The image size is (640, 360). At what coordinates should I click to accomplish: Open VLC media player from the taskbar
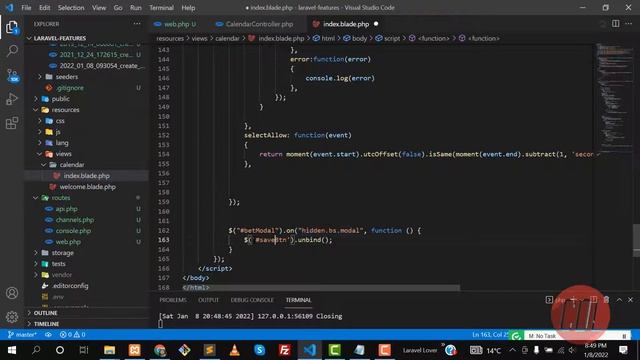pyautogui.click(x=234, y=350)
